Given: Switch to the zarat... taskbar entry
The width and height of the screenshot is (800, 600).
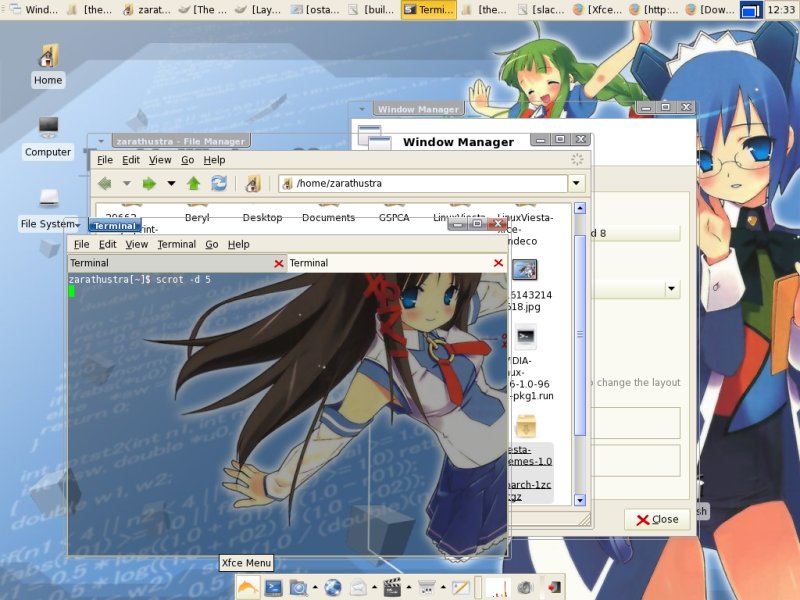Looking at the screenshot, I should [148, 9].
